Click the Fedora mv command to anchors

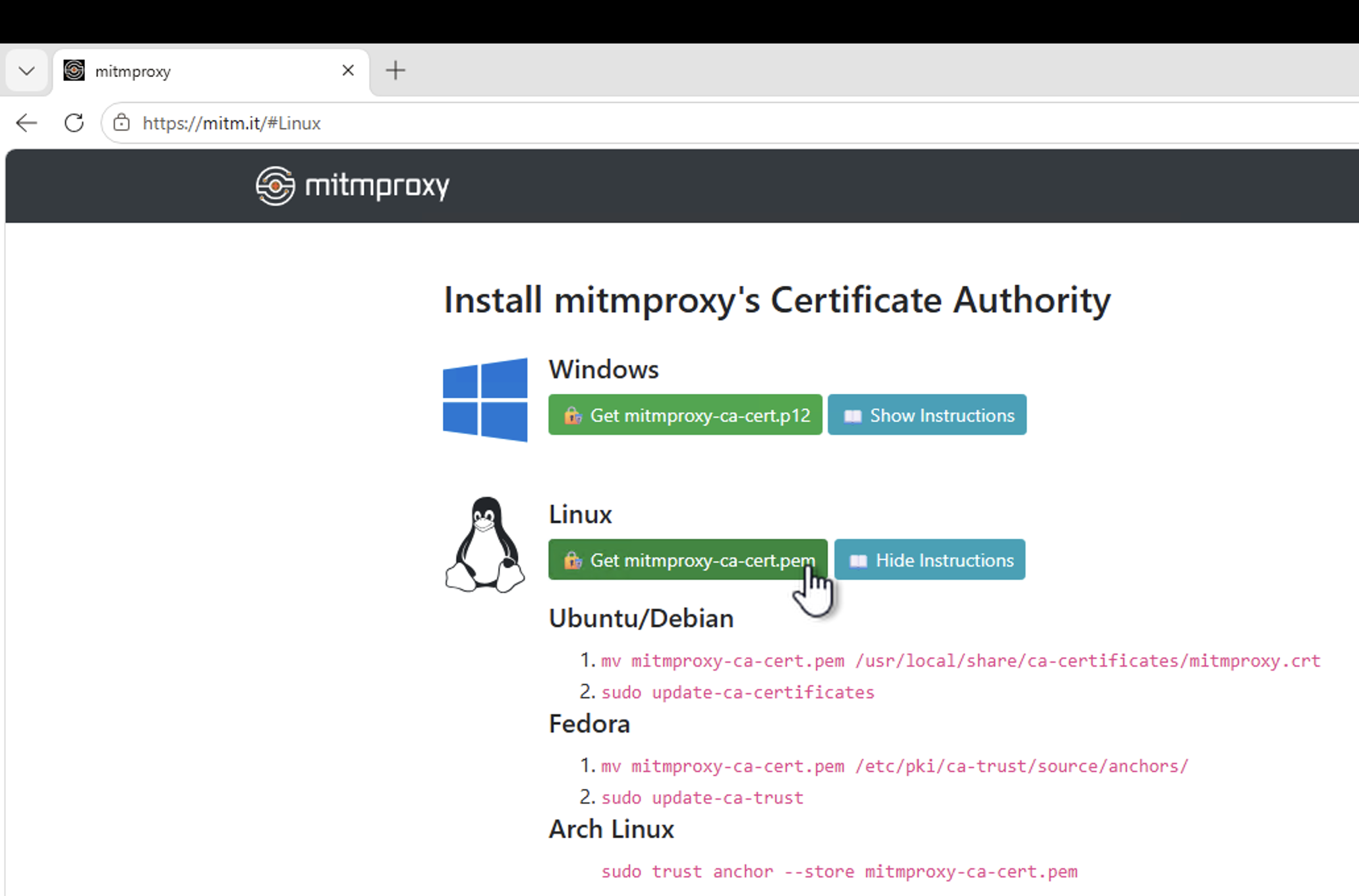click(x=895, y=766)
